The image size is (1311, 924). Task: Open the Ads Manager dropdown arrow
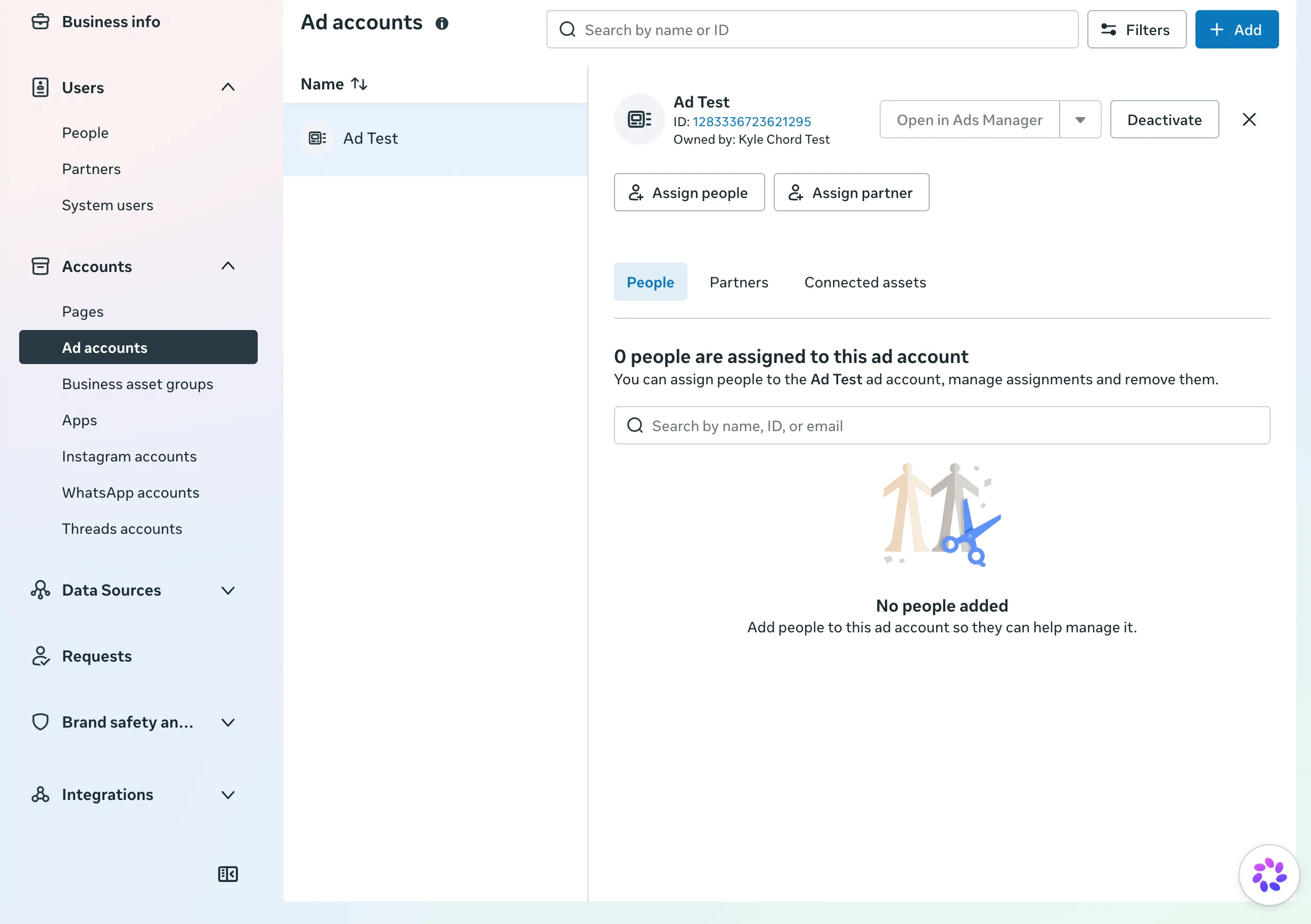click(x=1080, y=120)
